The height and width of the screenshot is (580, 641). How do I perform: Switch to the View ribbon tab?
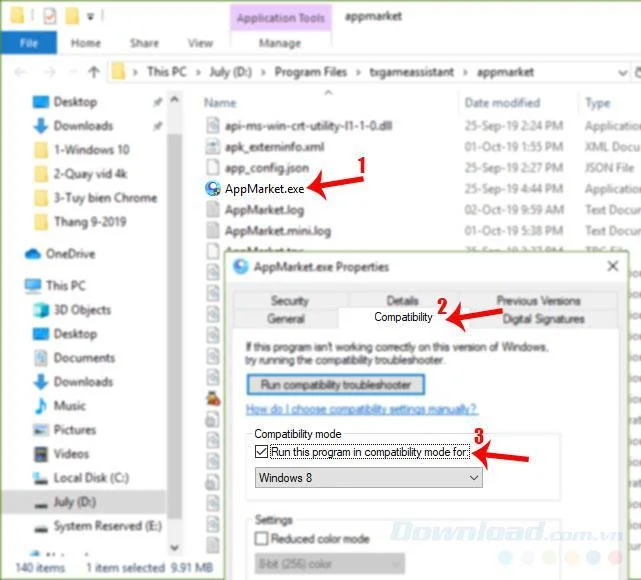pos(200,43)
